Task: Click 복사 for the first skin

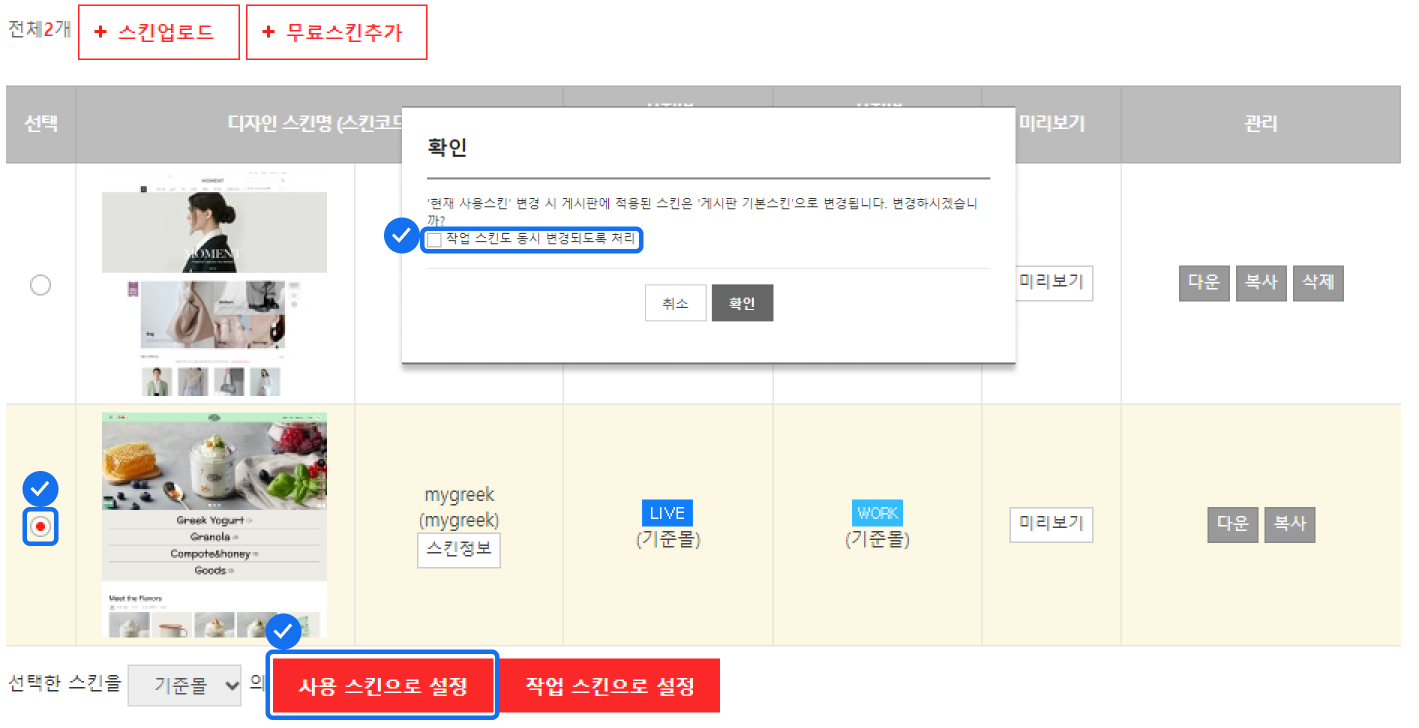Action: click(1260, 283)
